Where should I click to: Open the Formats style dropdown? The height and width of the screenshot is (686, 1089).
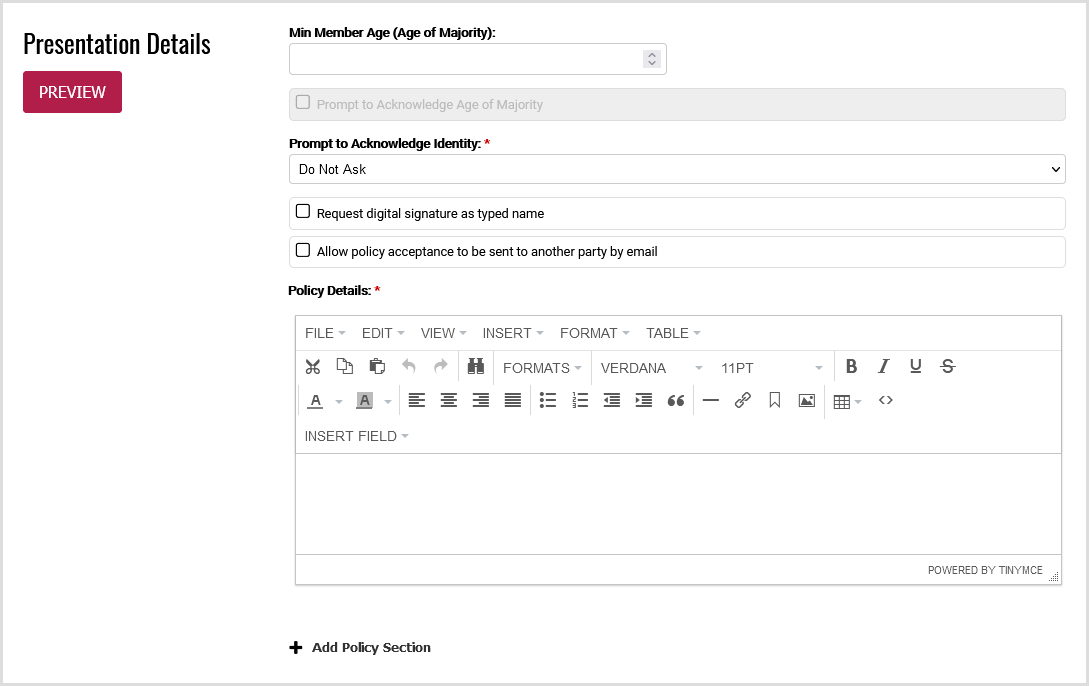[x=542, y=368]
